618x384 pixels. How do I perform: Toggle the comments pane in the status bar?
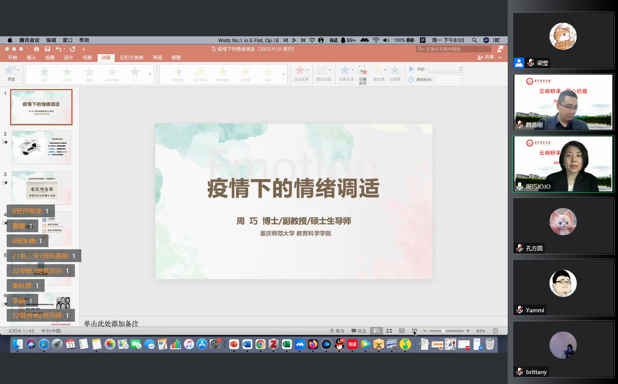(x=359, y=331)
